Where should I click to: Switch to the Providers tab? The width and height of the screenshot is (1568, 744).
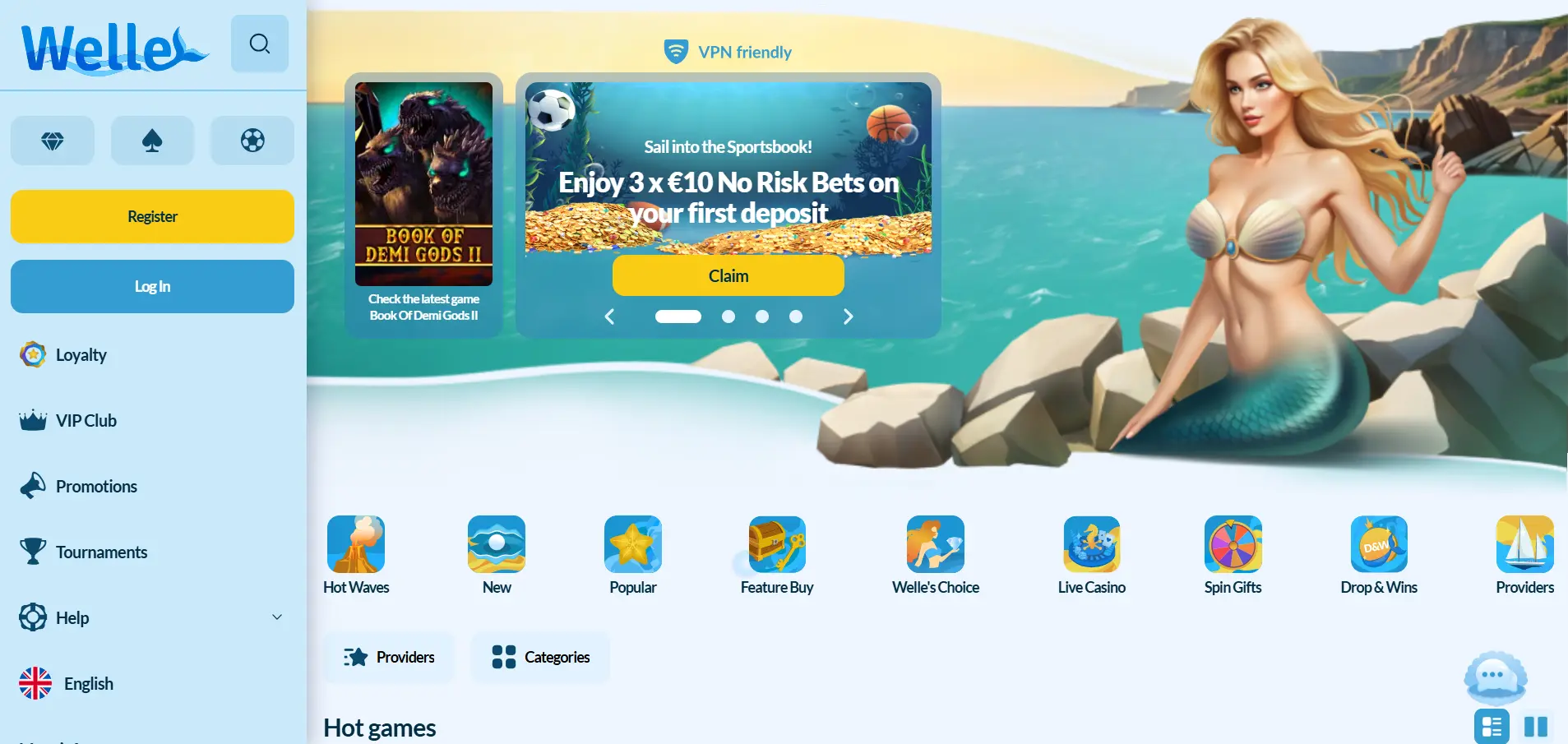click(390, 656)
